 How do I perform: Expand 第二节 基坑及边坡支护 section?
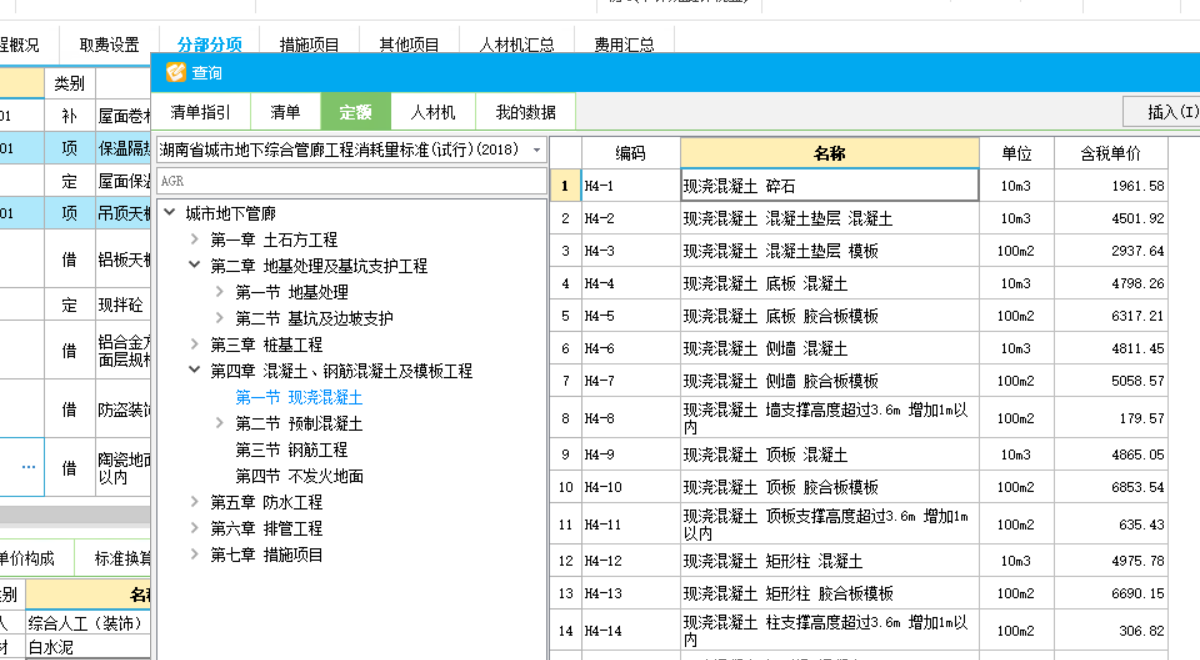click(220, 318)
